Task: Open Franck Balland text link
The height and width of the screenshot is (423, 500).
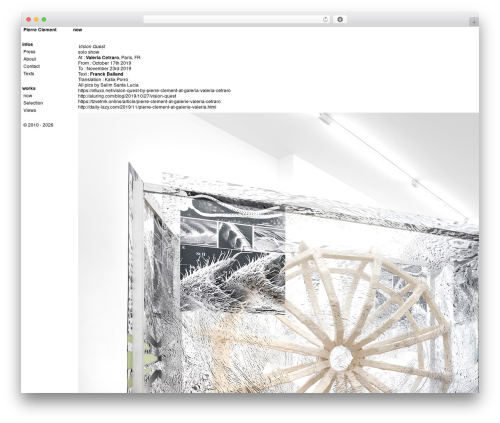Action: click(107, 74)
